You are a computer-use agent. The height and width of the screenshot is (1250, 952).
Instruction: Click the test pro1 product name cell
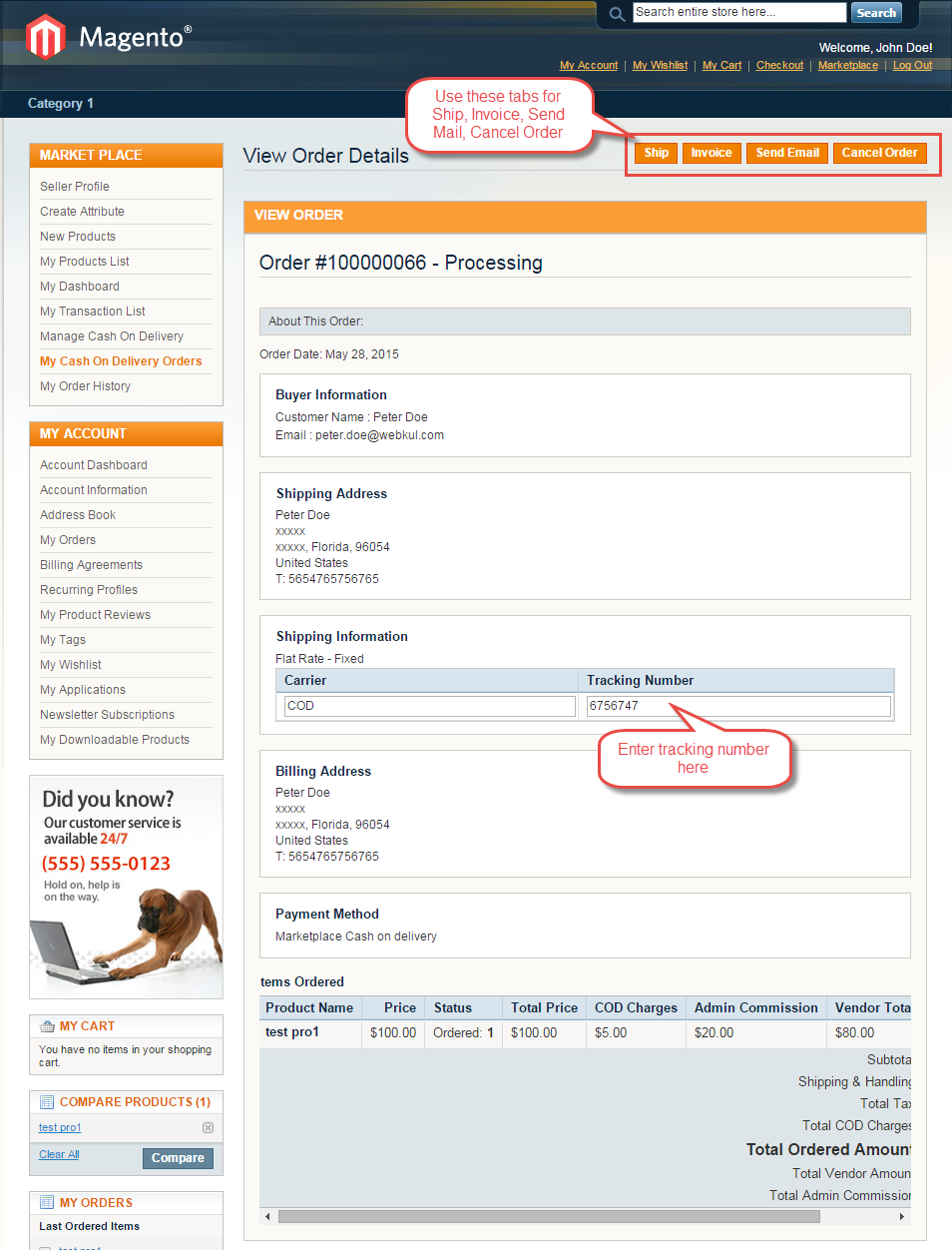[x=310, y=1032]
